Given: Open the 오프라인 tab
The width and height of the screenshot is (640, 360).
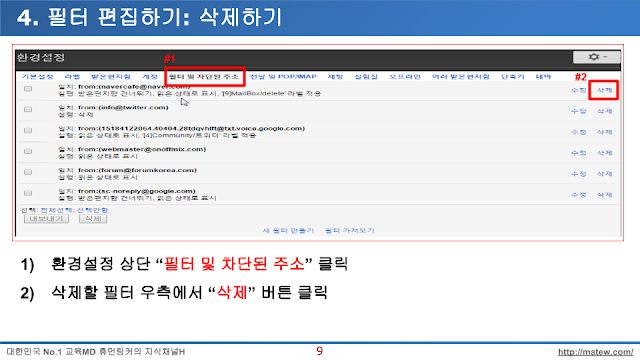Looking at the screenshot, I should tap(404, 77).
